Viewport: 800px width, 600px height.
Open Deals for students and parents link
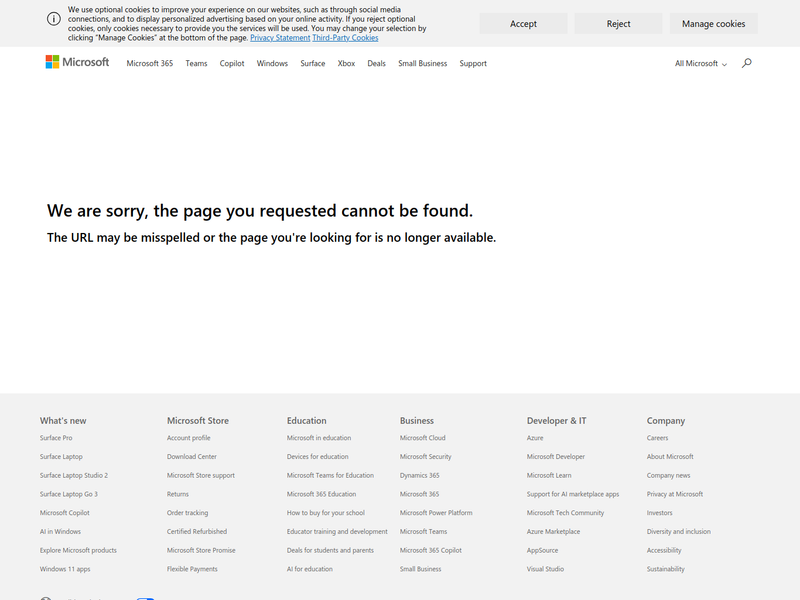click(330, 550)
